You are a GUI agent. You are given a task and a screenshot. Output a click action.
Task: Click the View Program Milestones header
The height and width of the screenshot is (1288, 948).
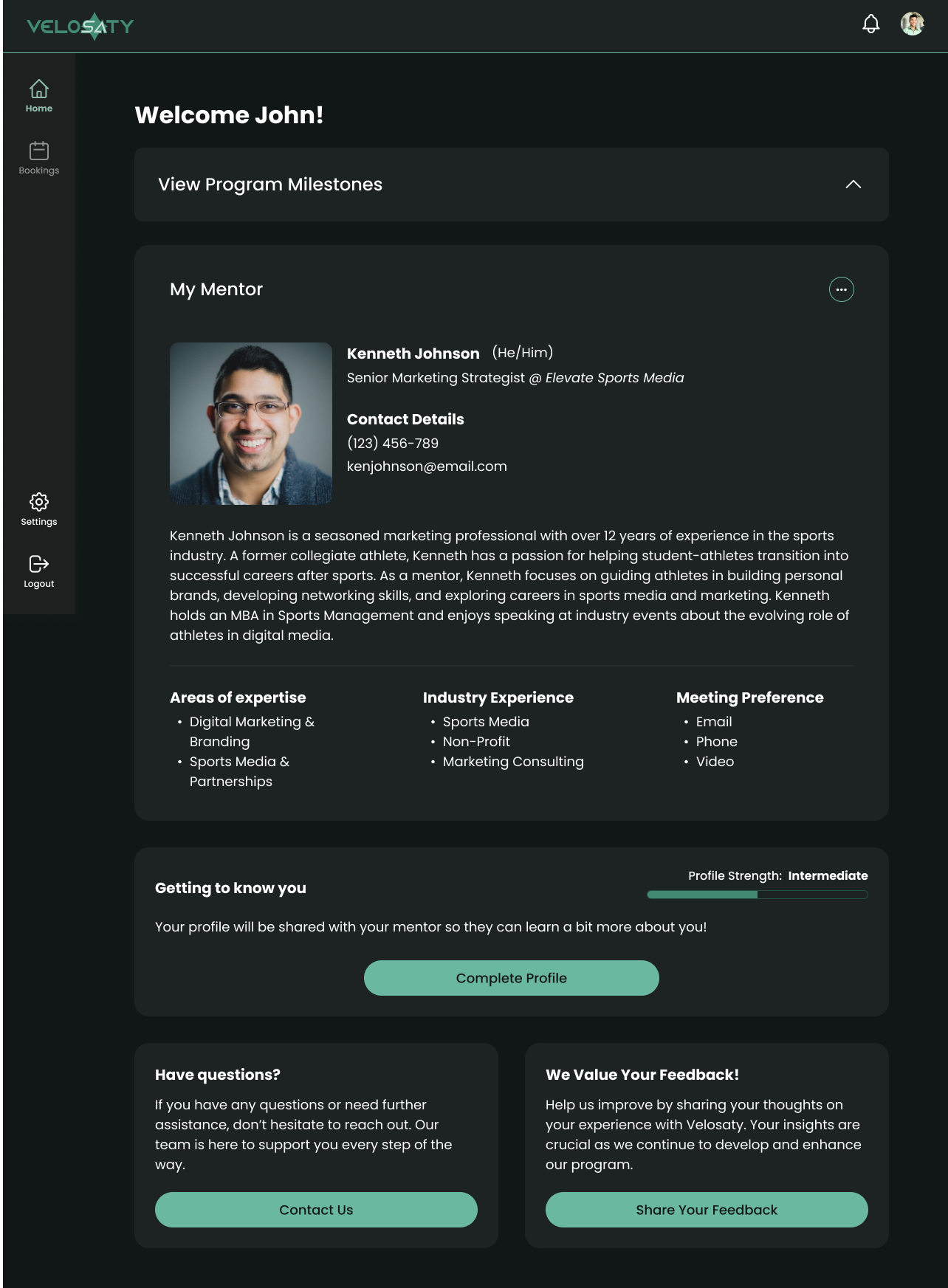[512, 185]
